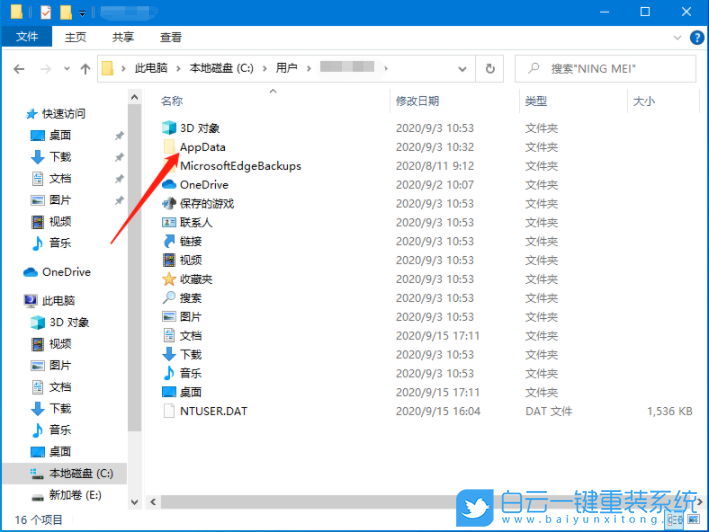Click the refresh button next to address bar
Screen dimensions: 709x532
(490, 69)
